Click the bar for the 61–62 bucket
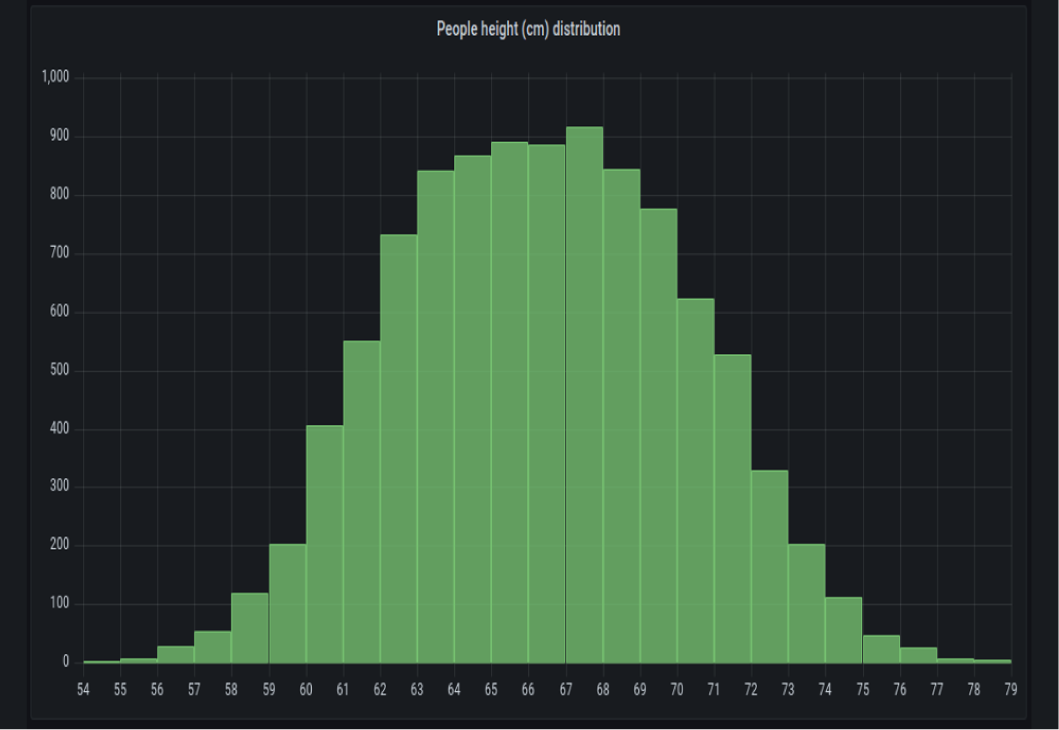Viewport: 1059px width, 730px height. tap(361, 502)
